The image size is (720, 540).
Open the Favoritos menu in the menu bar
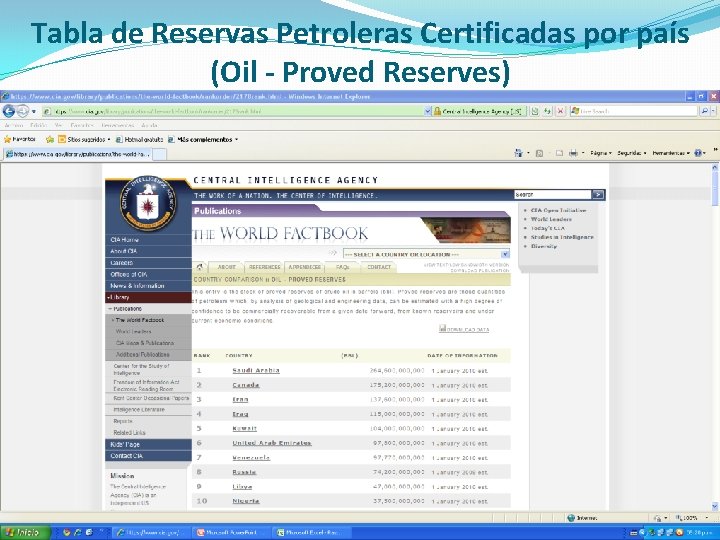[82, 125]
